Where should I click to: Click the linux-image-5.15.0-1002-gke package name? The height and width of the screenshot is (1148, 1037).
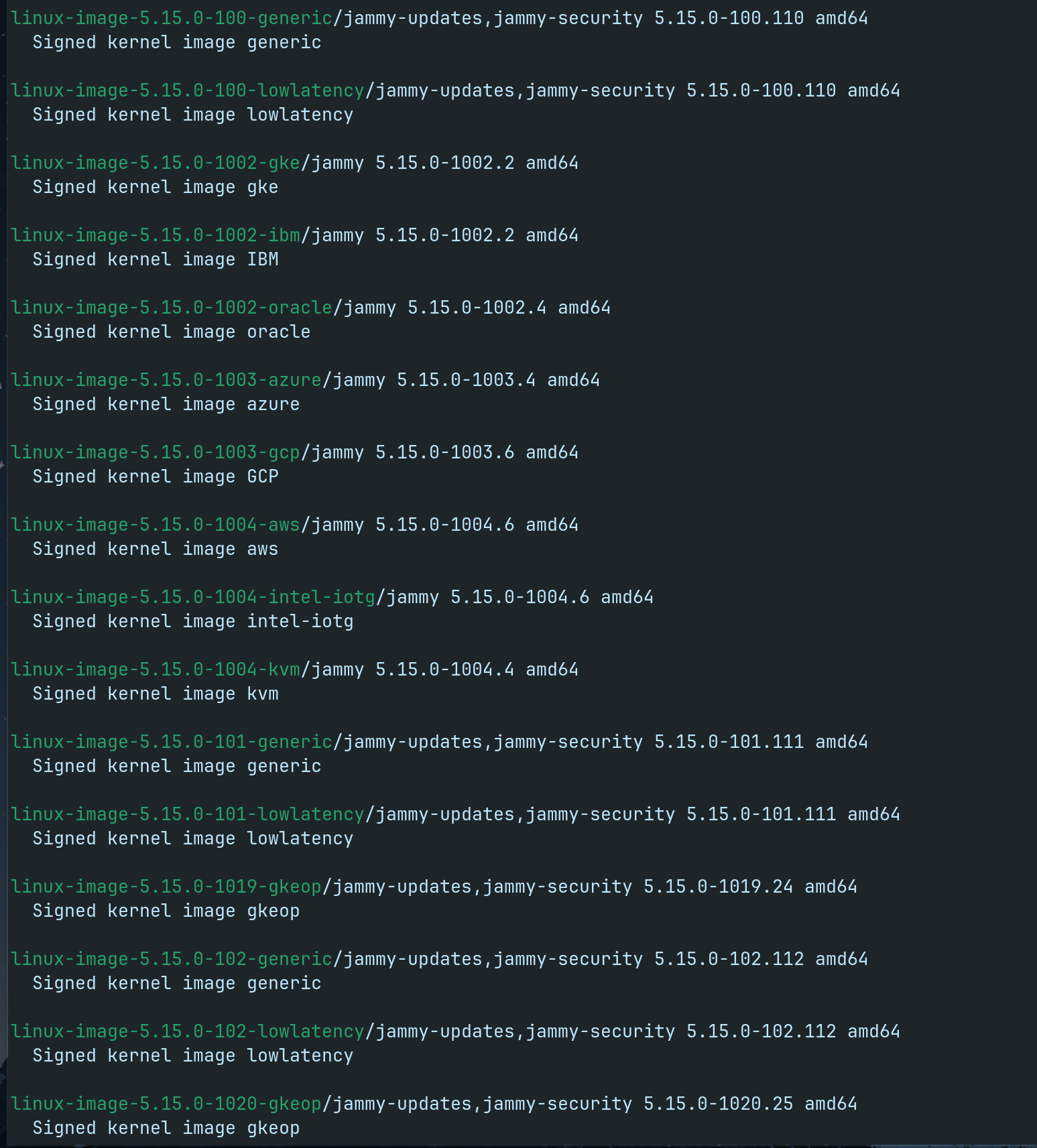tap(156, 163)
